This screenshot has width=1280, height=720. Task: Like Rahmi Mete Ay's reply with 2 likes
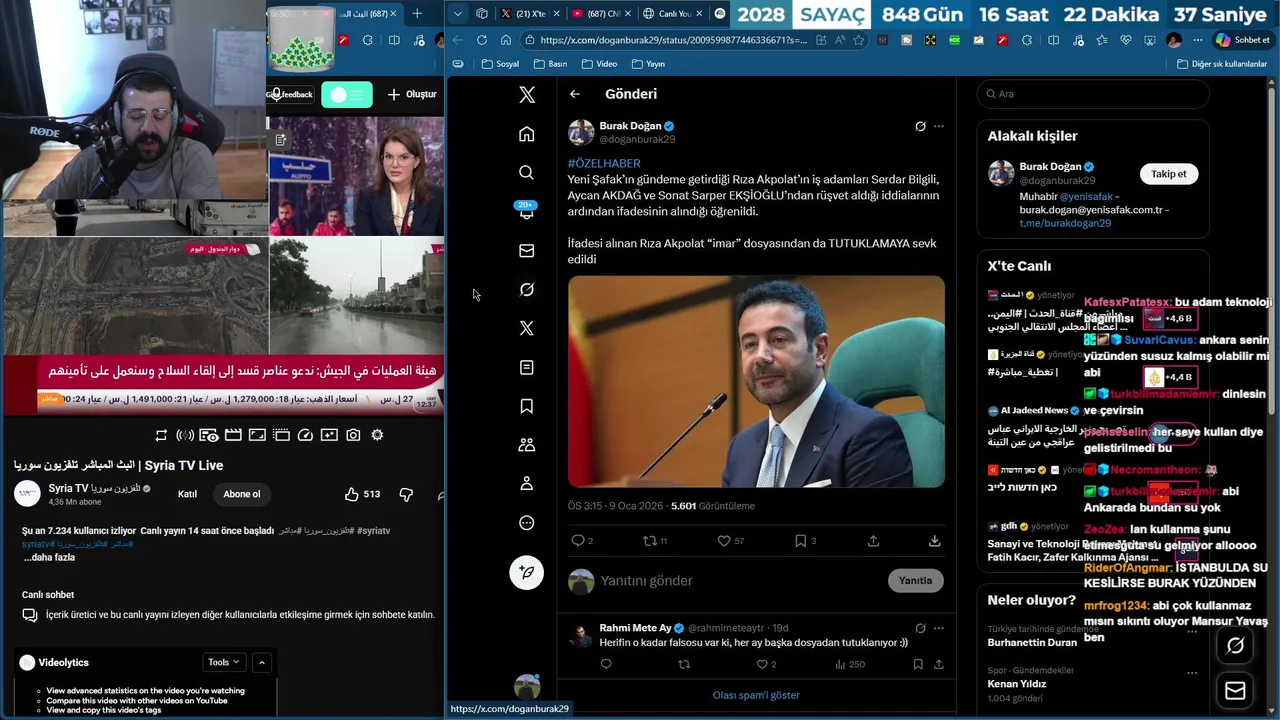pos(766,664)
